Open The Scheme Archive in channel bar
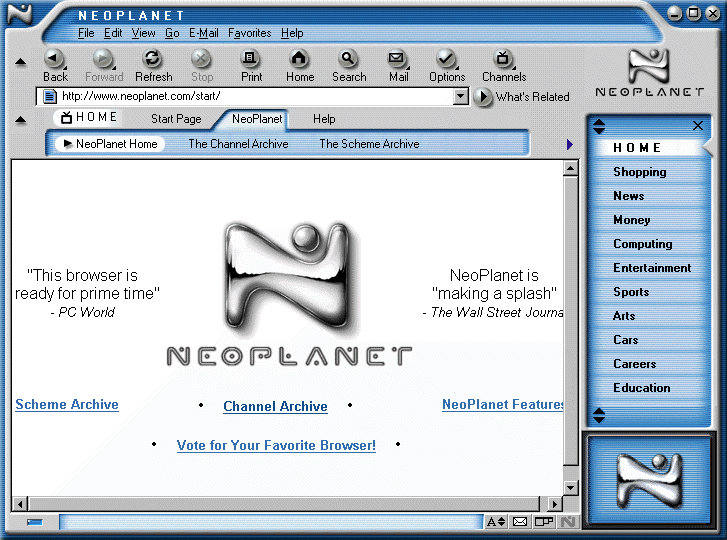 pyautogui.click(x=369, y=144)
